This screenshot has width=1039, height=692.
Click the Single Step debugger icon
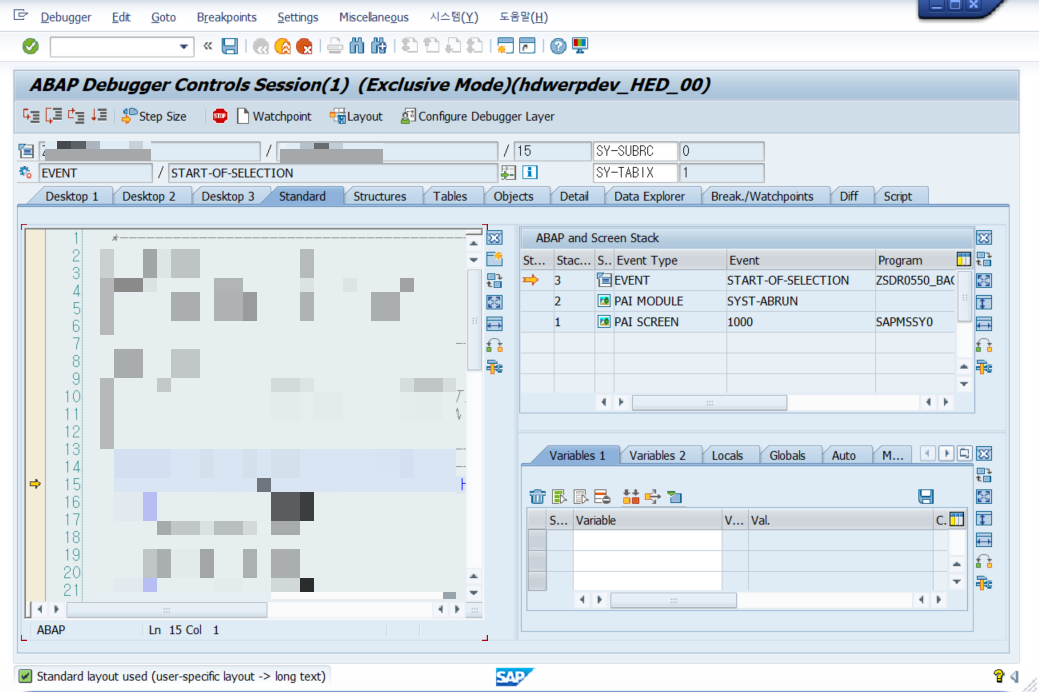[x=31, y=116]
